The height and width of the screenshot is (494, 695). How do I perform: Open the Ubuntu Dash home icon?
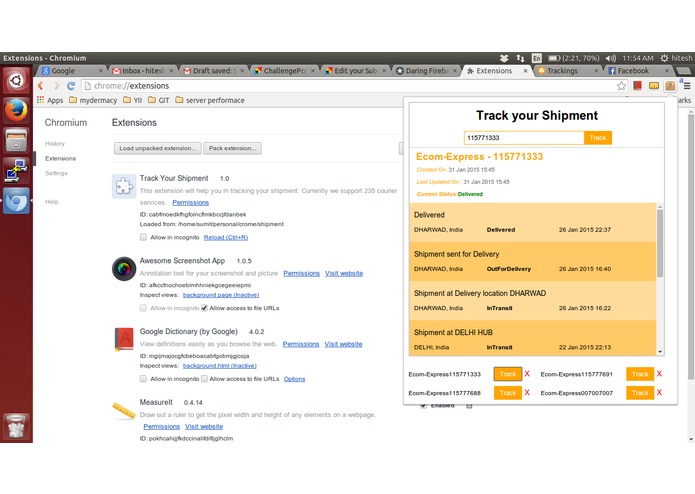16,81
